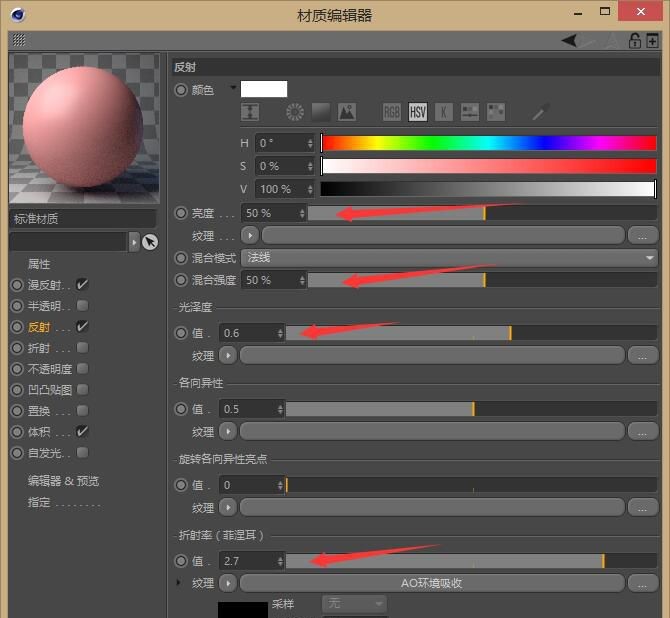Click the material picker arrow icon
The width and height of the screenshot is (670, 618).
click(x=150, y=242)
